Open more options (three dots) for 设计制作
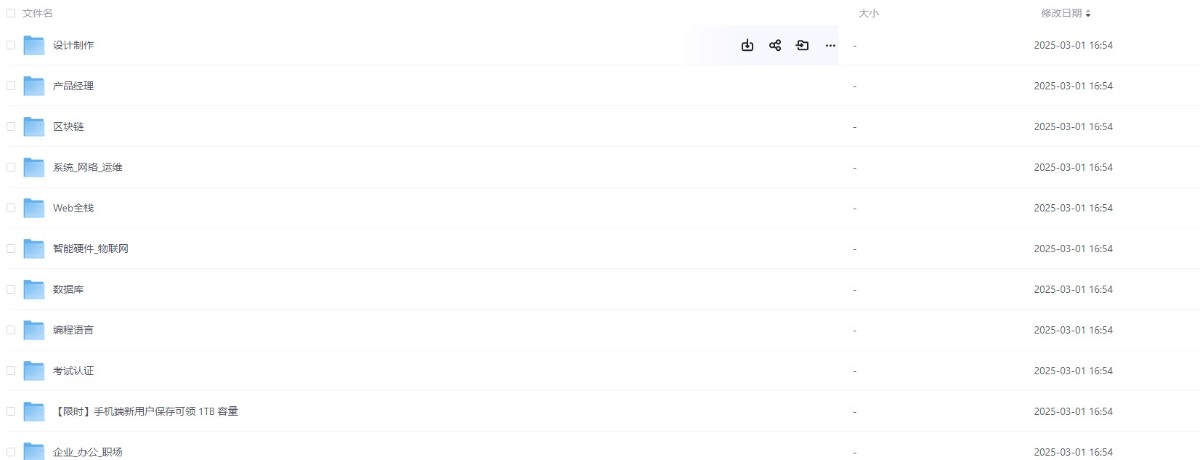The image size is (1200, 460). 830,45
